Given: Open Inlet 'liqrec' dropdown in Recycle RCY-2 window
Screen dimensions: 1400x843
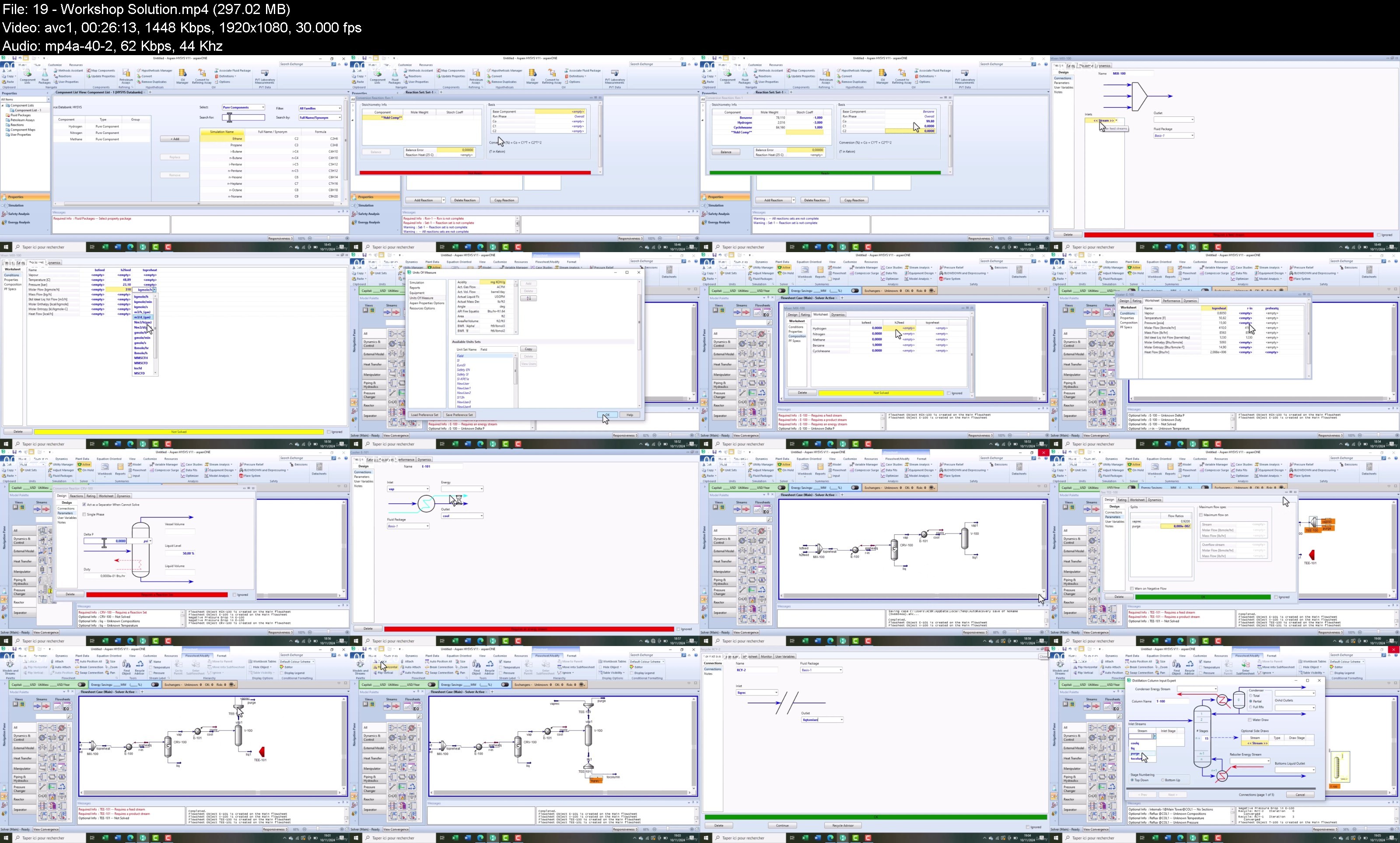Looking at the screenshot, I should (x=757, y=692).
